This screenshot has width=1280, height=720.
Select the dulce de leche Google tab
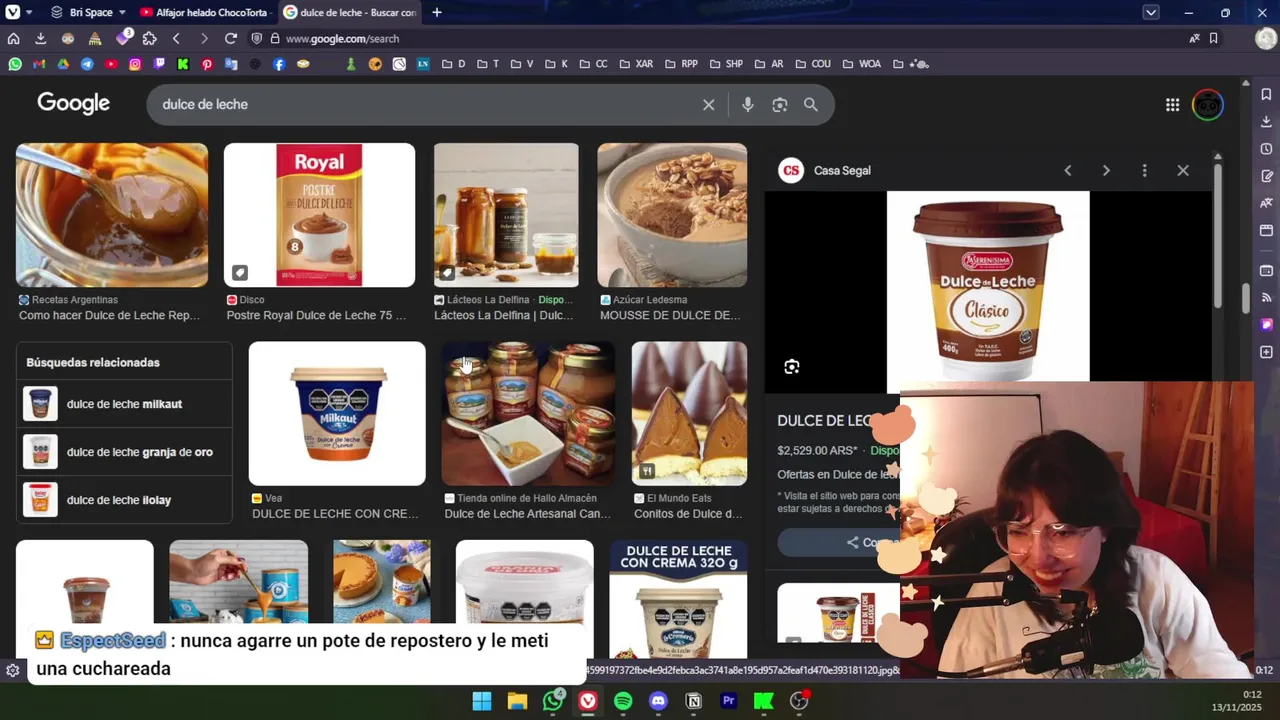(348, 12)
